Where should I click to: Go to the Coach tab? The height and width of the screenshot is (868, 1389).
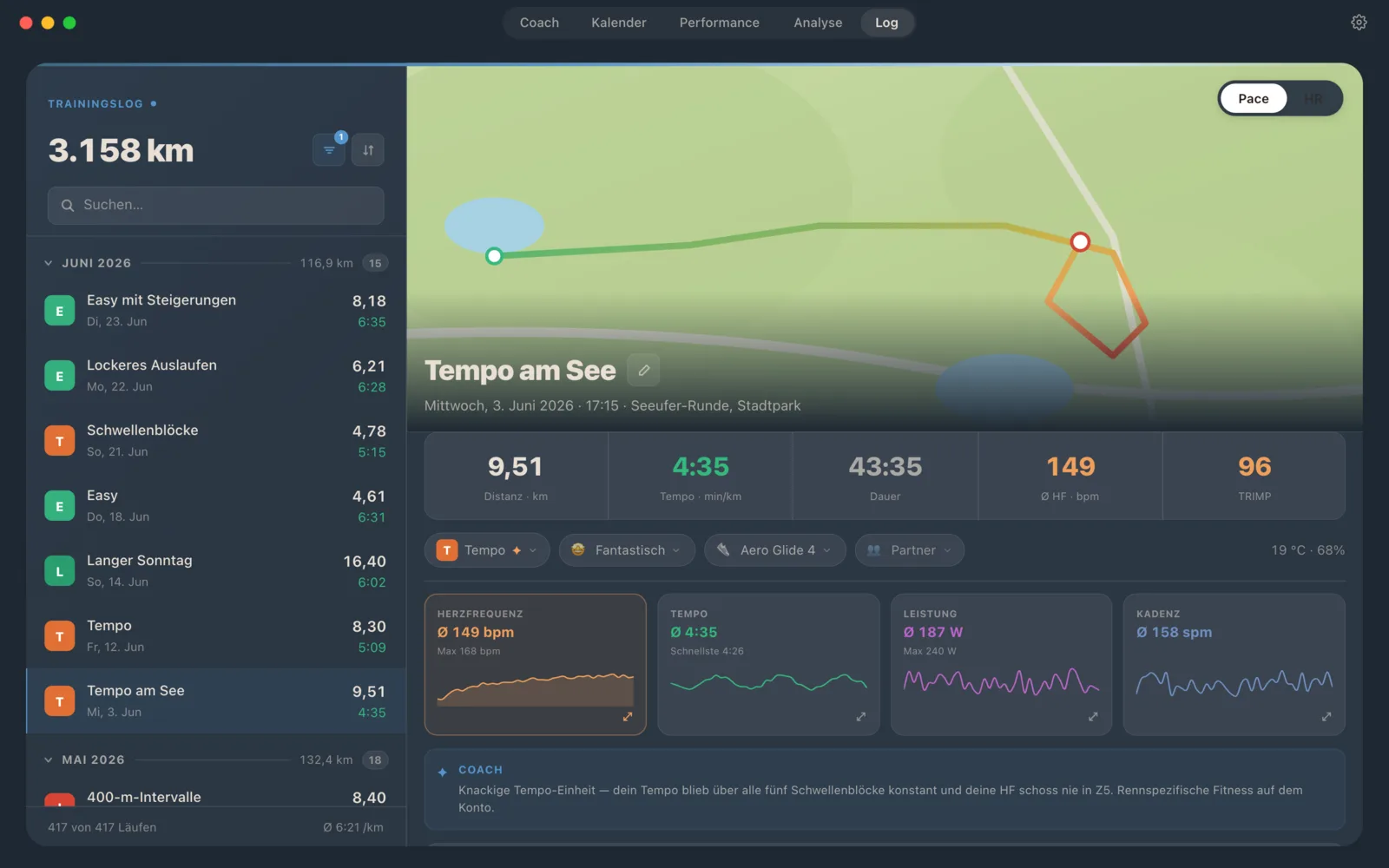pos(539,23)
